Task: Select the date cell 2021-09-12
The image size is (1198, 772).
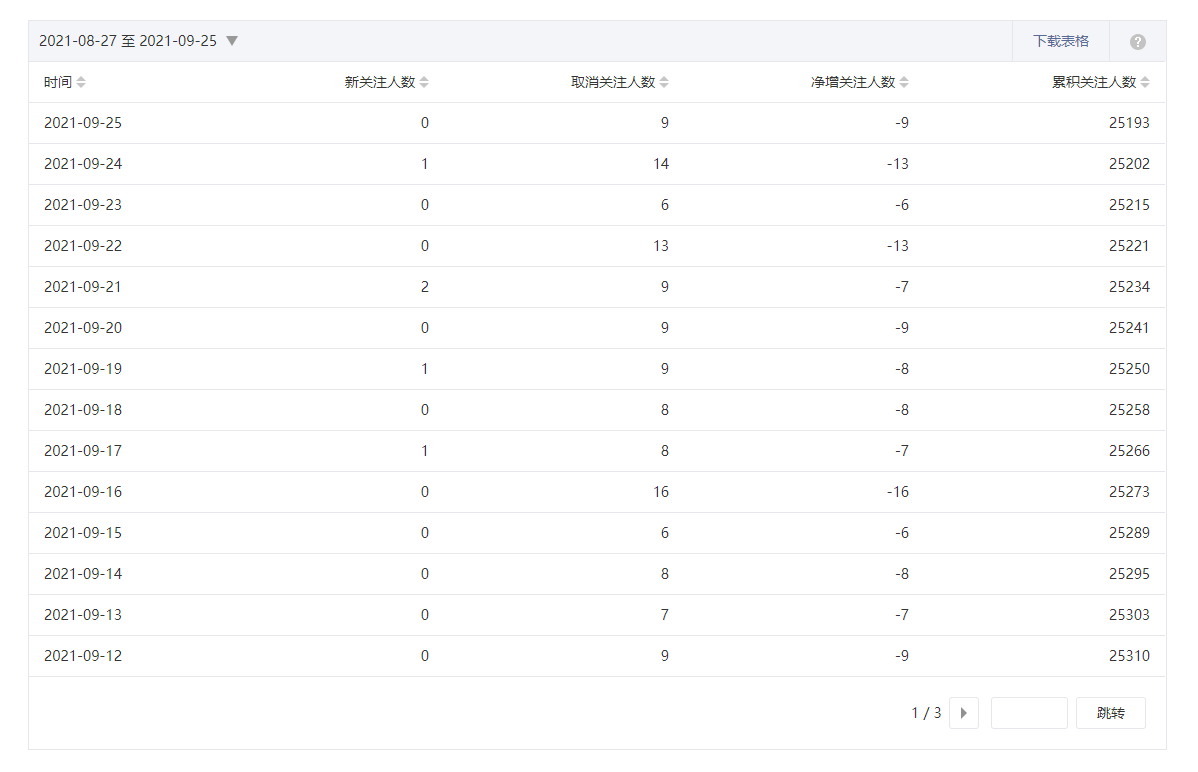Action: pos(83,656)
